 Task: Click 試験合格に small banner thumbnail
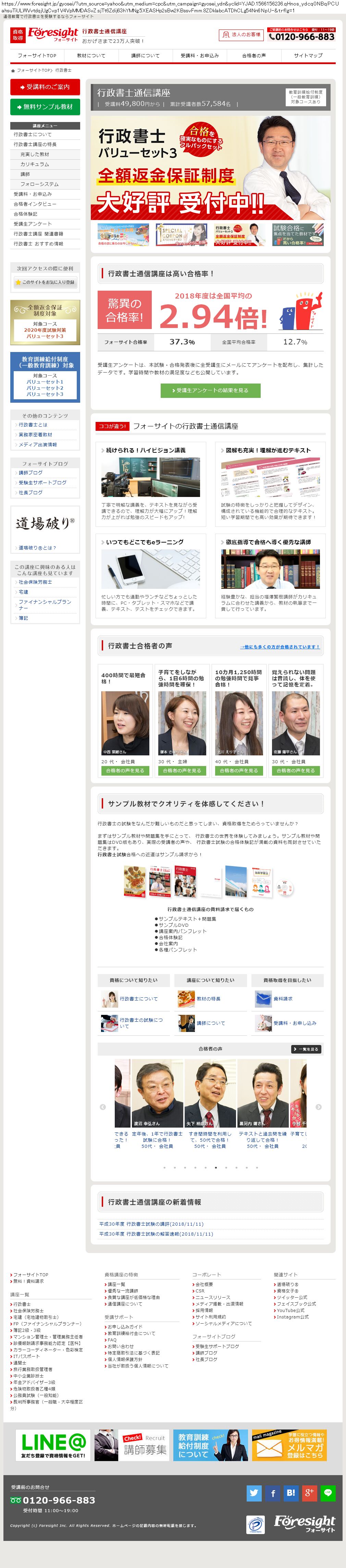pyautogui.click(x=298, y=235)
